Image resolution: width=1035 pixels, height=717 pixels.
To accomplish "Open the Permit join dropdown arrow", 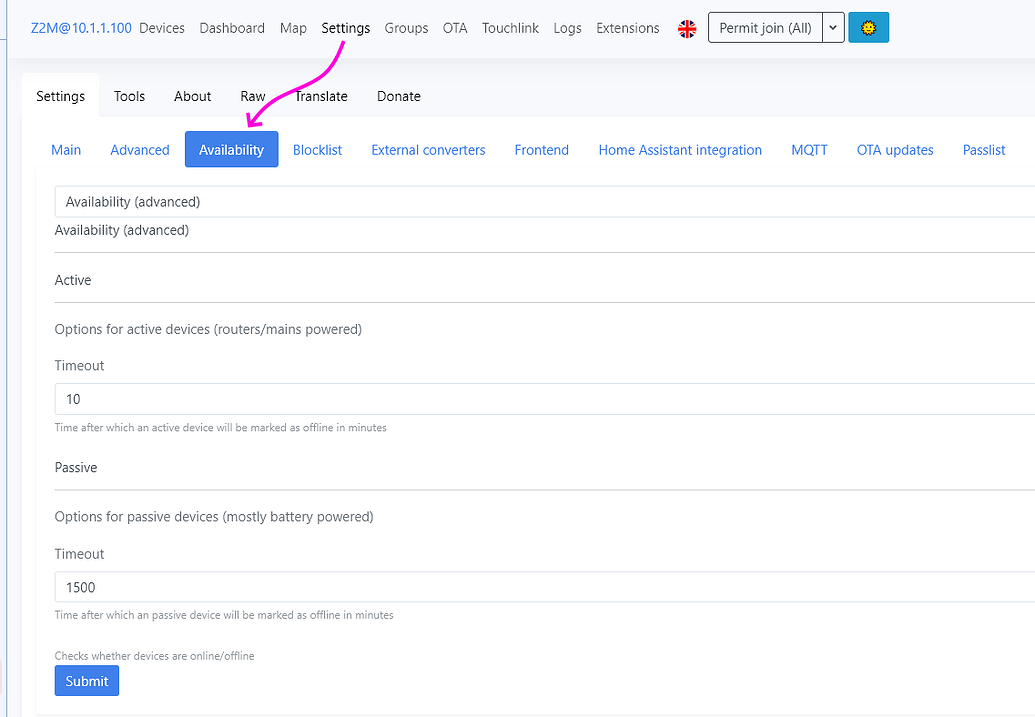I will [x=833, y=27].
